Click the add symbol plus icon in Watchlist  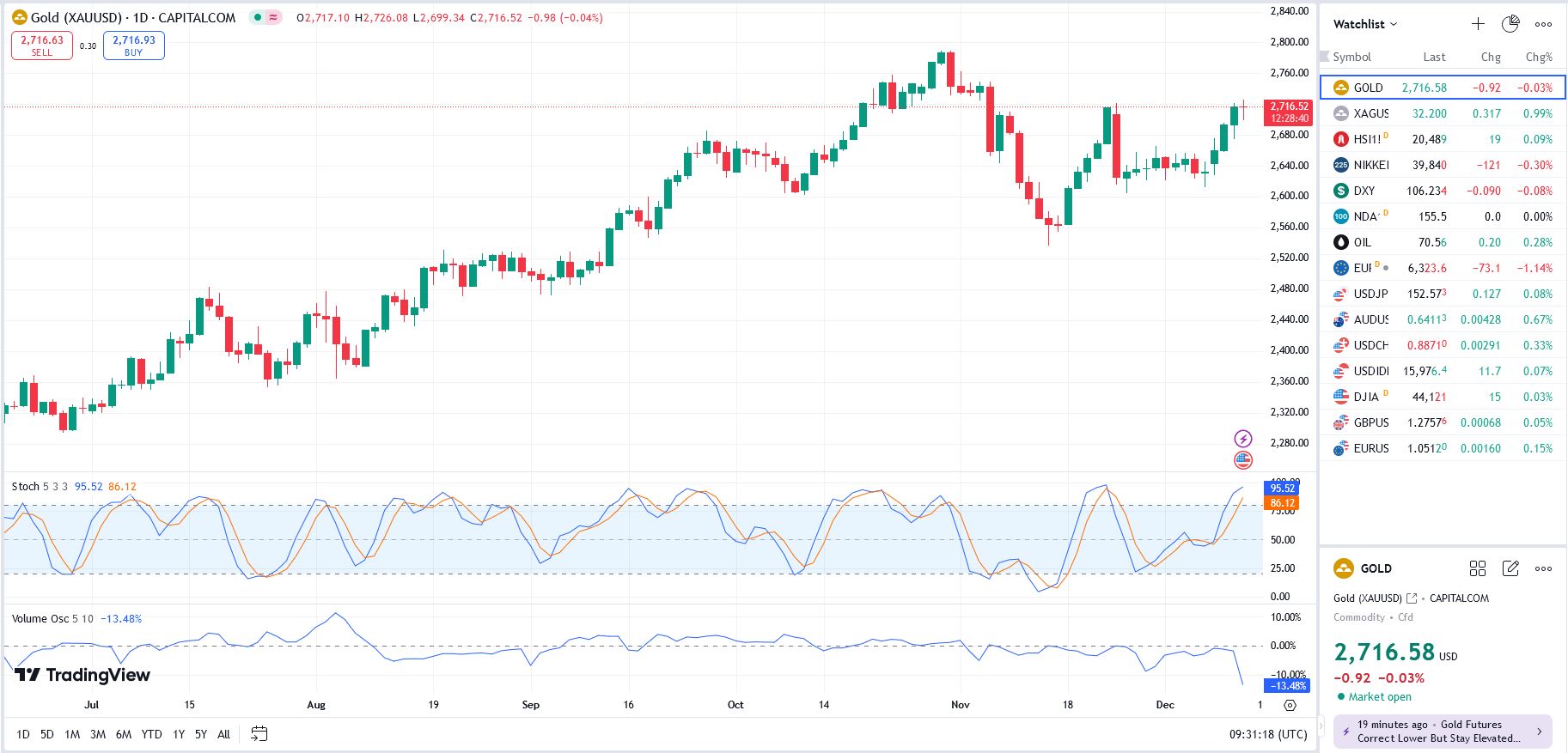coord(1478,24)
